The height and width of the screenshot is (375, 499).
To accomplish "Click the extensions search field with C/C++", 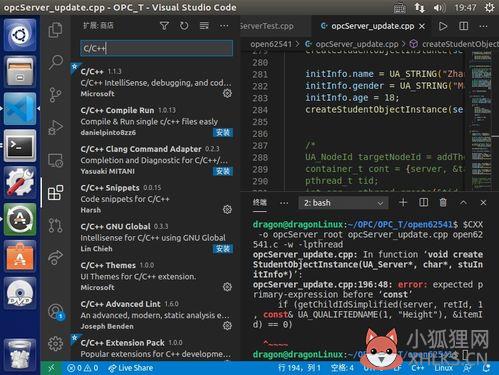I will 156,48.
